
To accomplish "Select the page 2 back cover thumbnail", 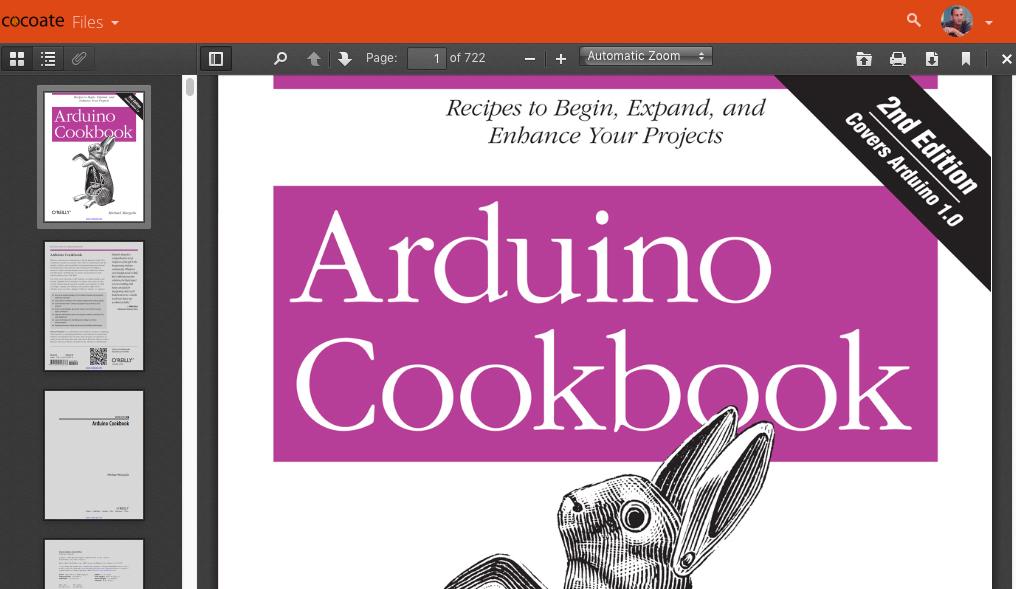I will point(94,306).
